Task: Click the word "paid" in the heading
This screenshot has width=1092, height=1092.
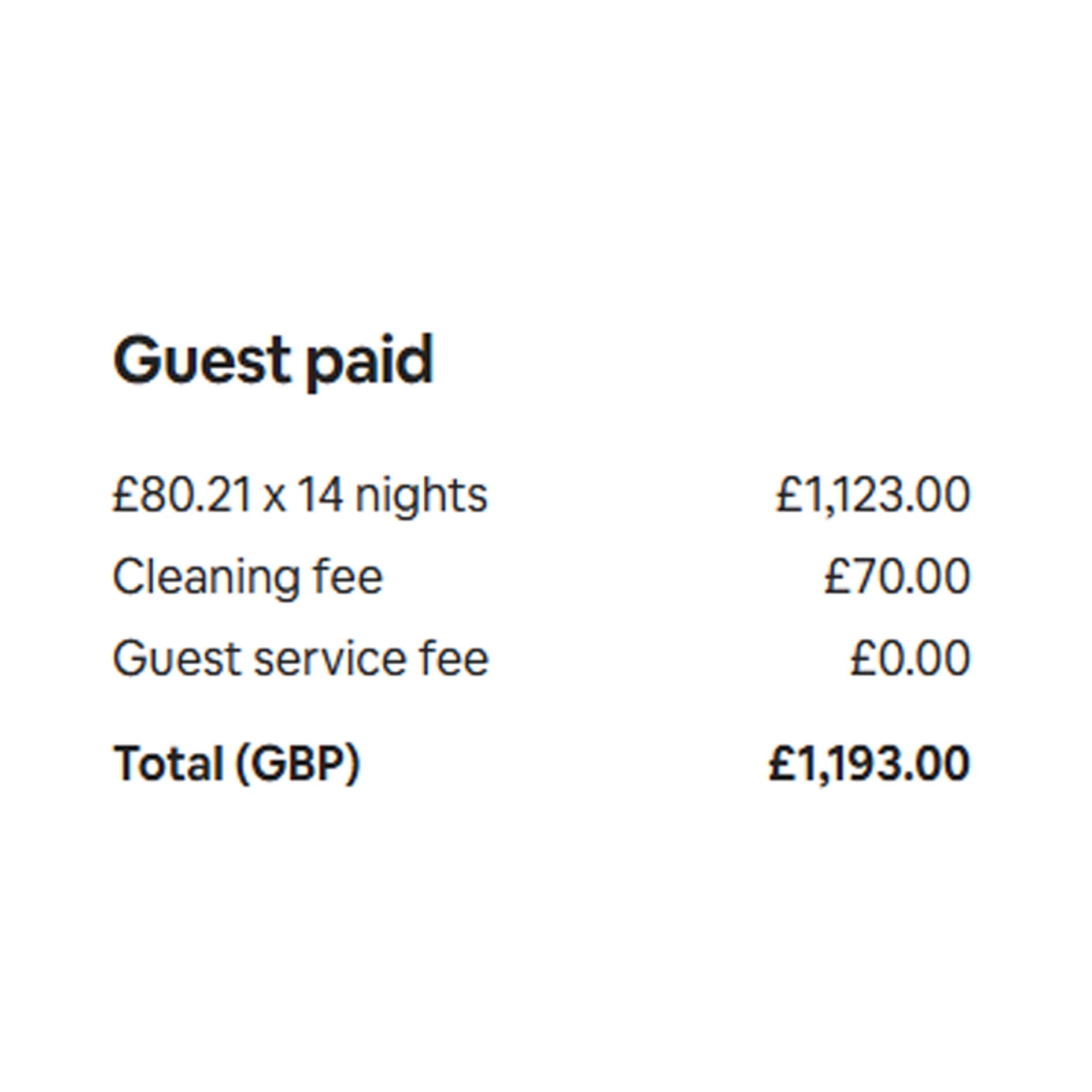Action: 369,360
